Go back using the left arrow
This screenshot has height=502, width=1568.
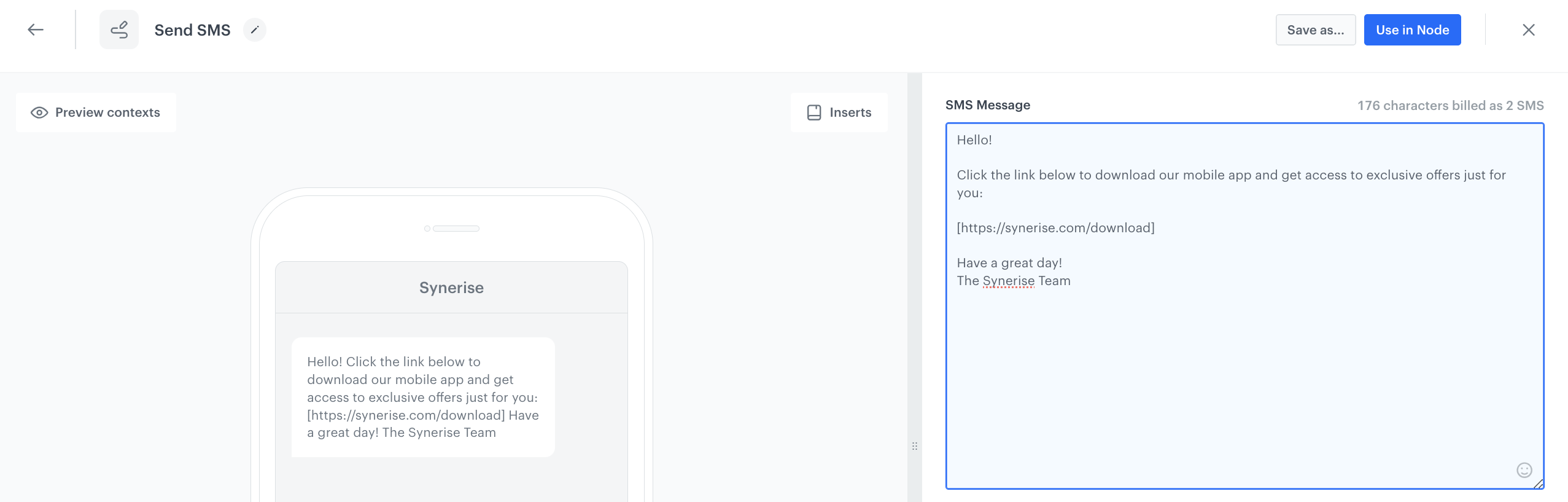[36, 29]
